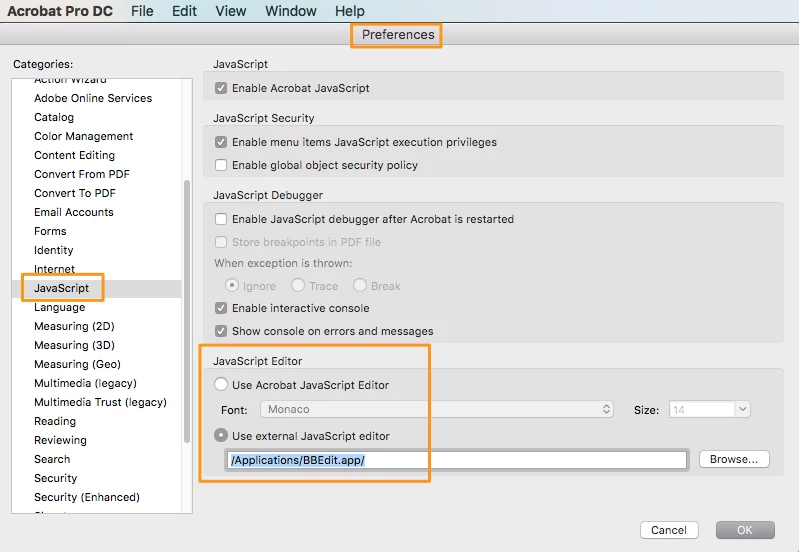Open the Help menu
This screenshot has height=552, width=799.
tap(350, 11)
